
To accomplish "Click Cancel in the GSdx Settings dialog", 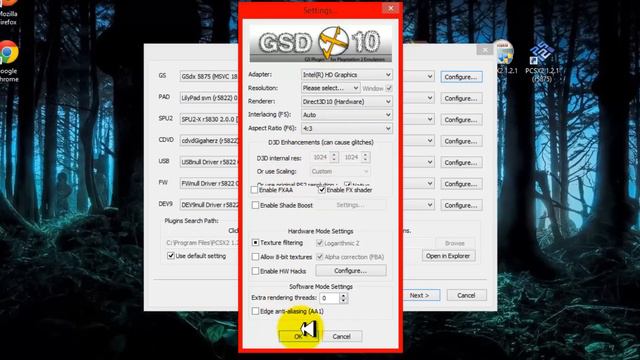I will tap(342, 336).
